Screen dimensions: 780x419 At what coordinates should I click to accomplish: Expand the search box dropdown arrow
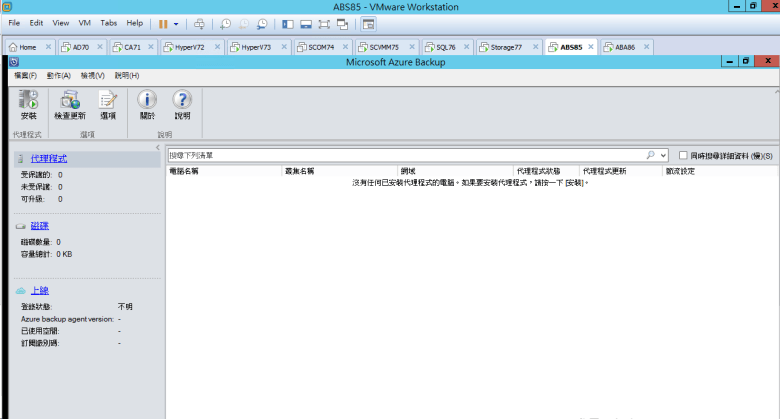coord(663,156)
